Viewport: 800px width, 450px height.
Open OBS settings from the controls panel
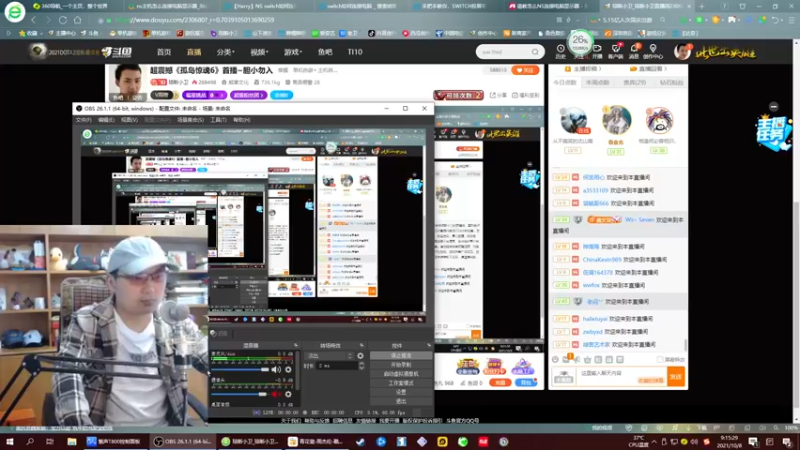401,392
